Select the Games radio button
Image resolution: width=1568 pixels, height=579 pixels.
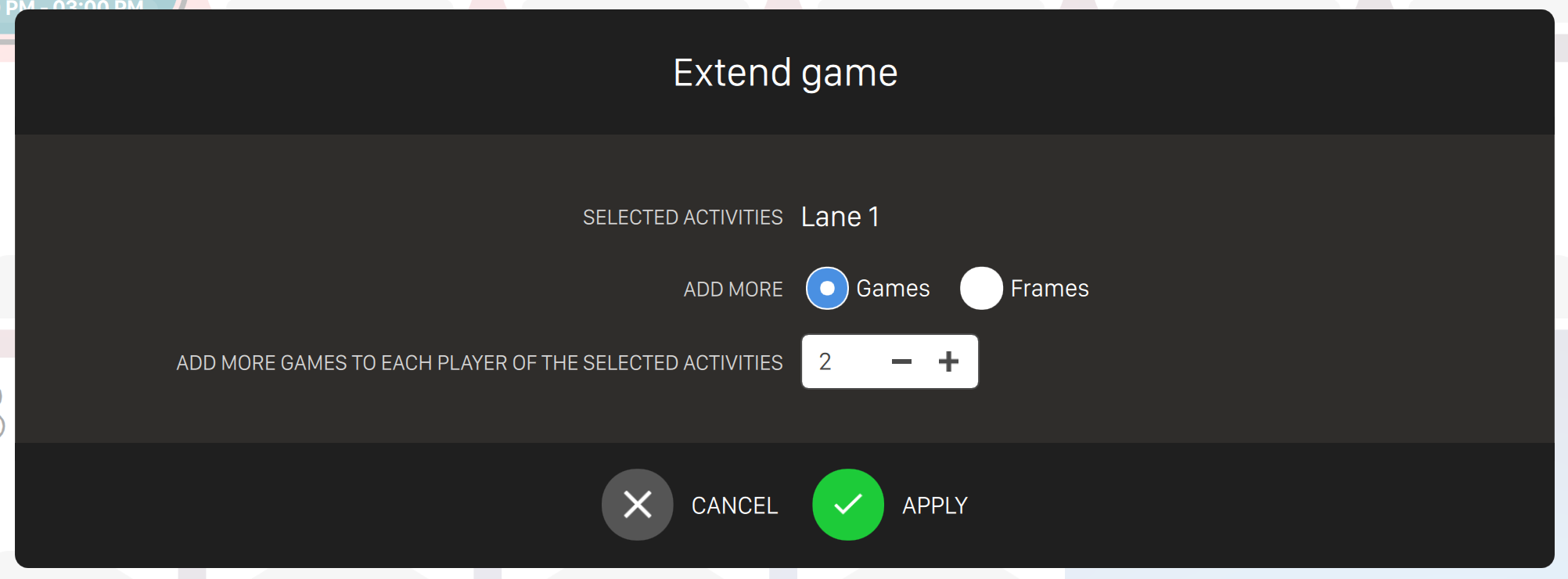pos(827,289)
